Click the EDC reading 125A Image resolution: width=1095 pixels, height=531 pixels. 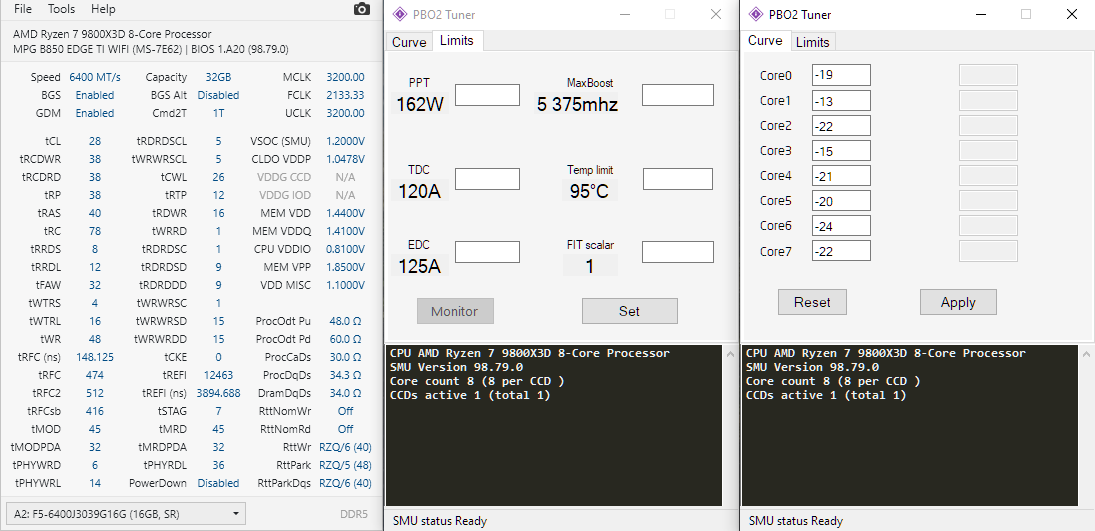coord(420,266)
